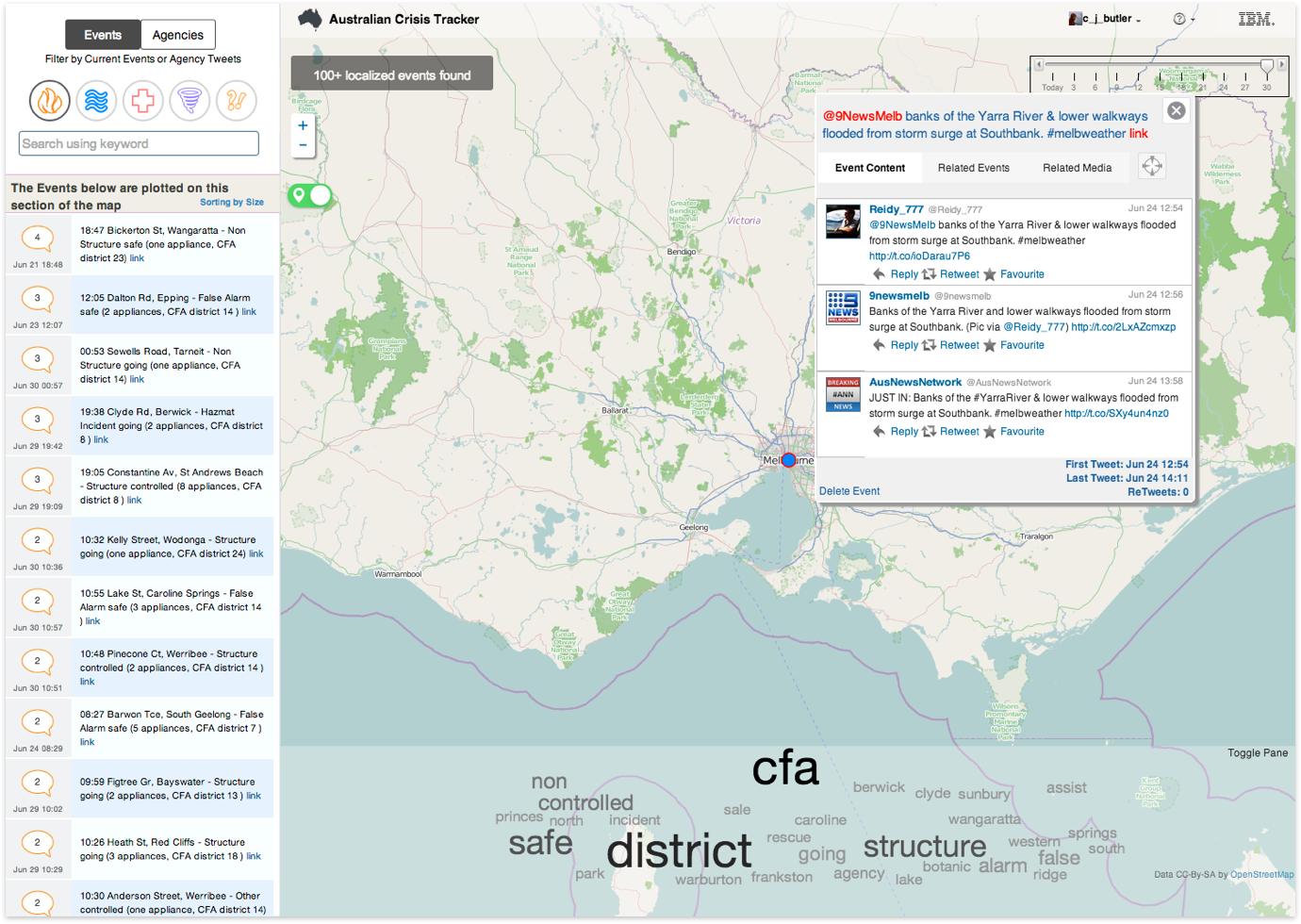
Task: Open the c_j_butler user menu
Action: coord(1105,19)
